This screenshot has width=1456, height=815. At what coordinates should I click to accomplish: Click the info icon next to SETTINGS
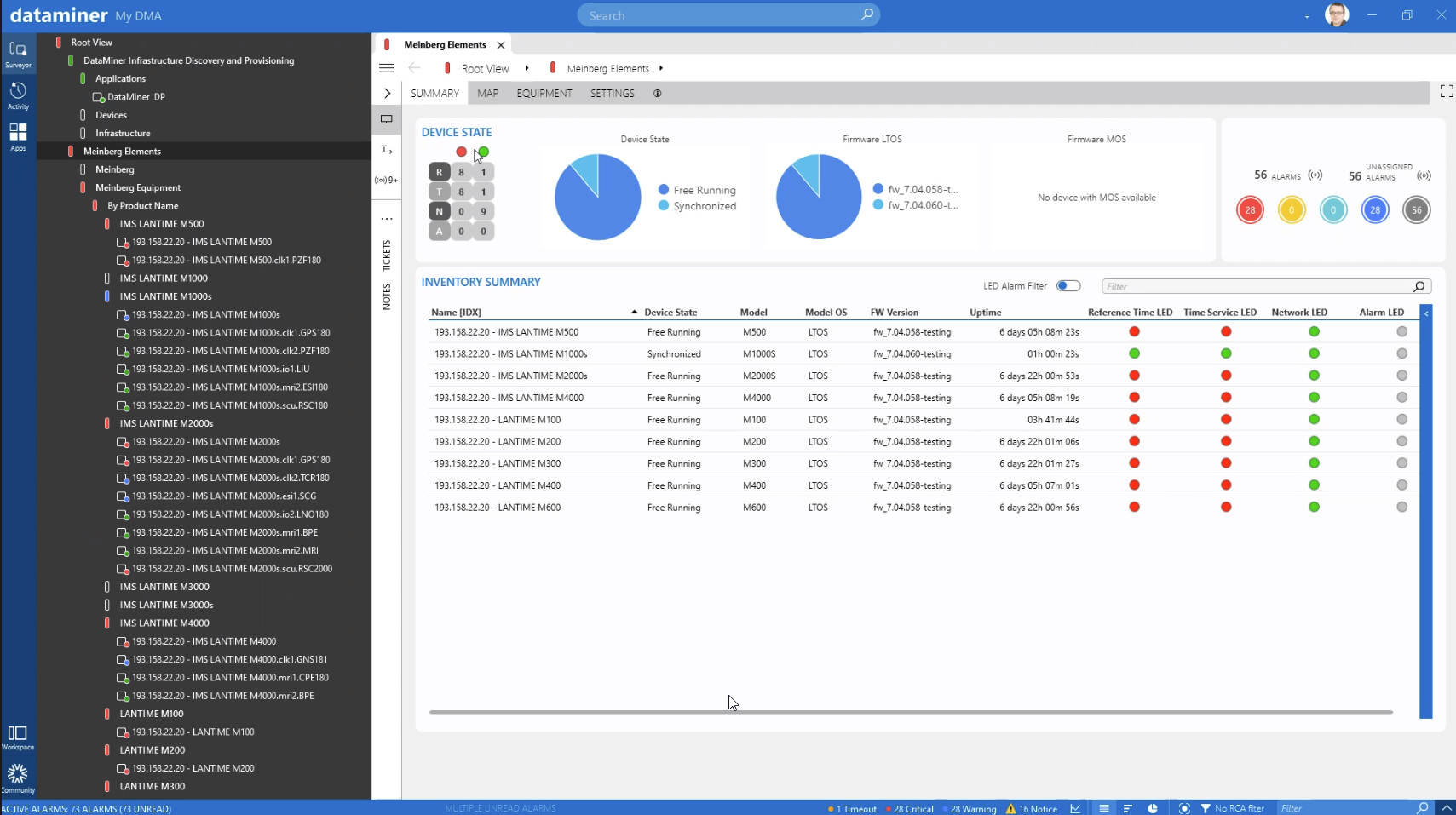(657, 94)
